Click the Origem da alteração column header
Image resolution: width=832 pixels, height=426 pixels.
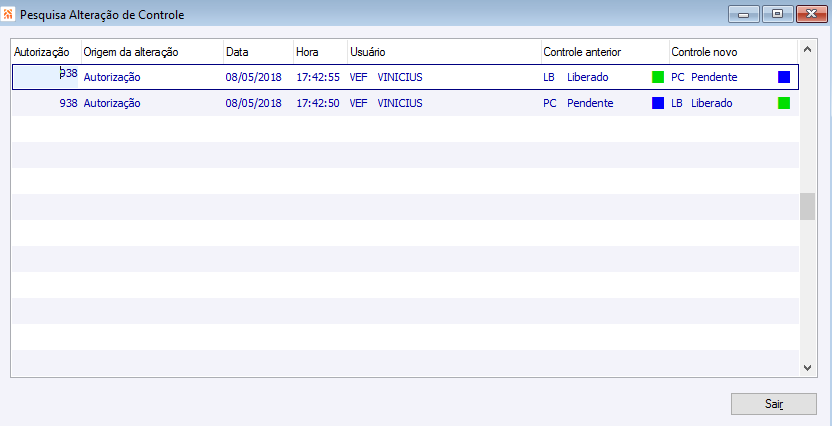(152, 52)
